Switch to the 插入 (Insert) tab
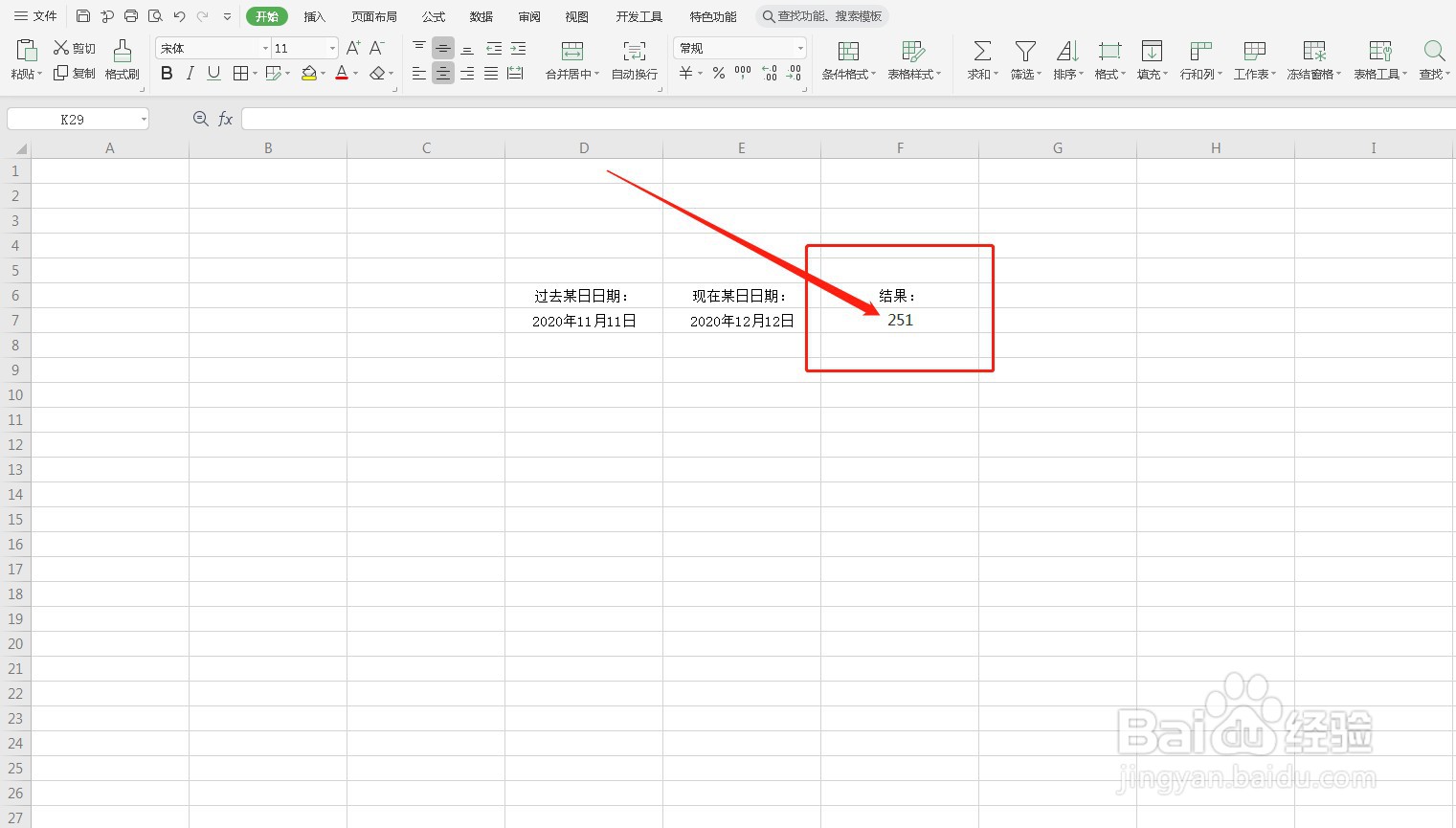 (x=315, y=16)
